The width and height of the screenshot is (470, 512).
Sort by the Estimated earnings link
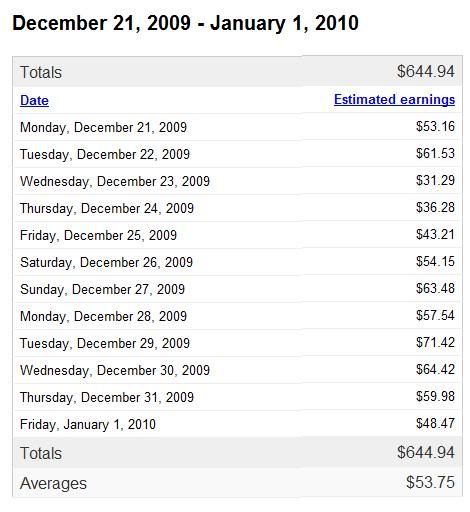(x=394, y=100)
